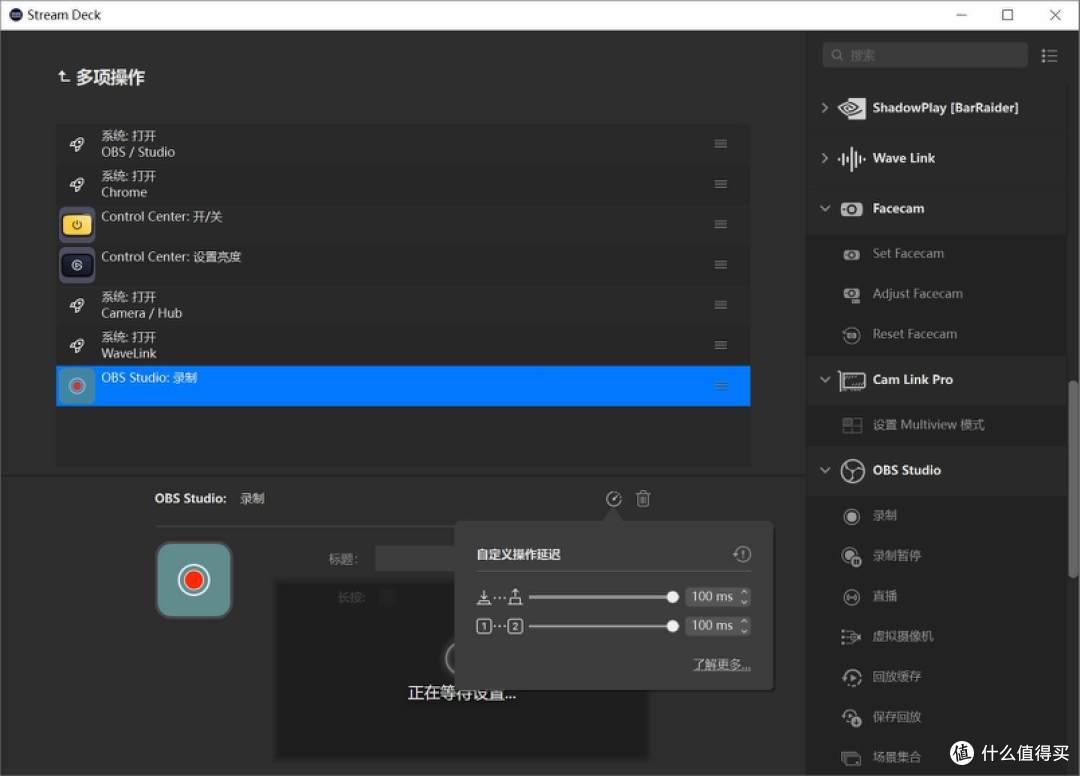Select the 系统: 打开 Chrome row
Viewport: 1080px width, 776px height.
click(x=403, y=184)
